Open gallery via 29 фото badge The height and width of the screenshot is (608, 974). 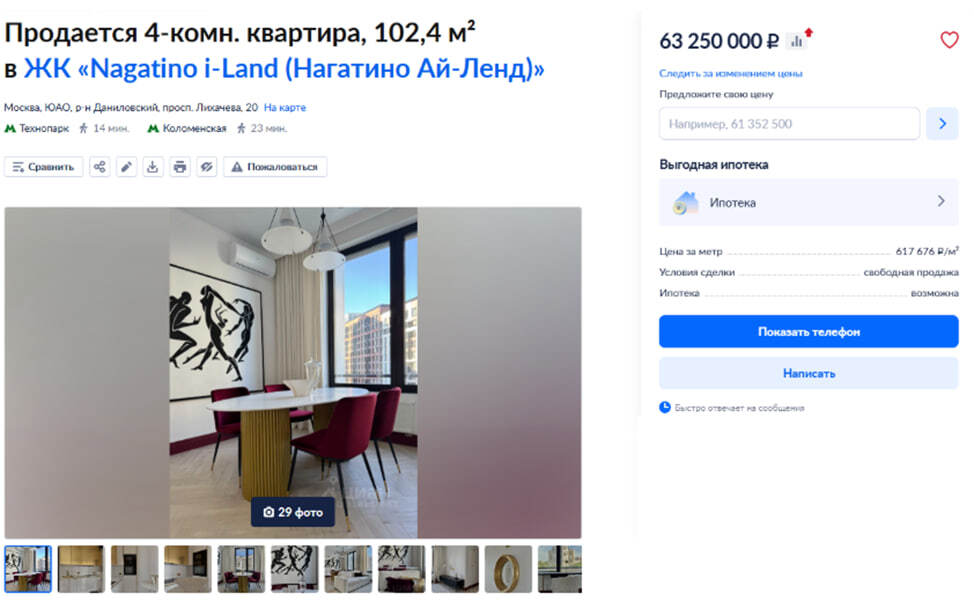click(x=293, y=512)
